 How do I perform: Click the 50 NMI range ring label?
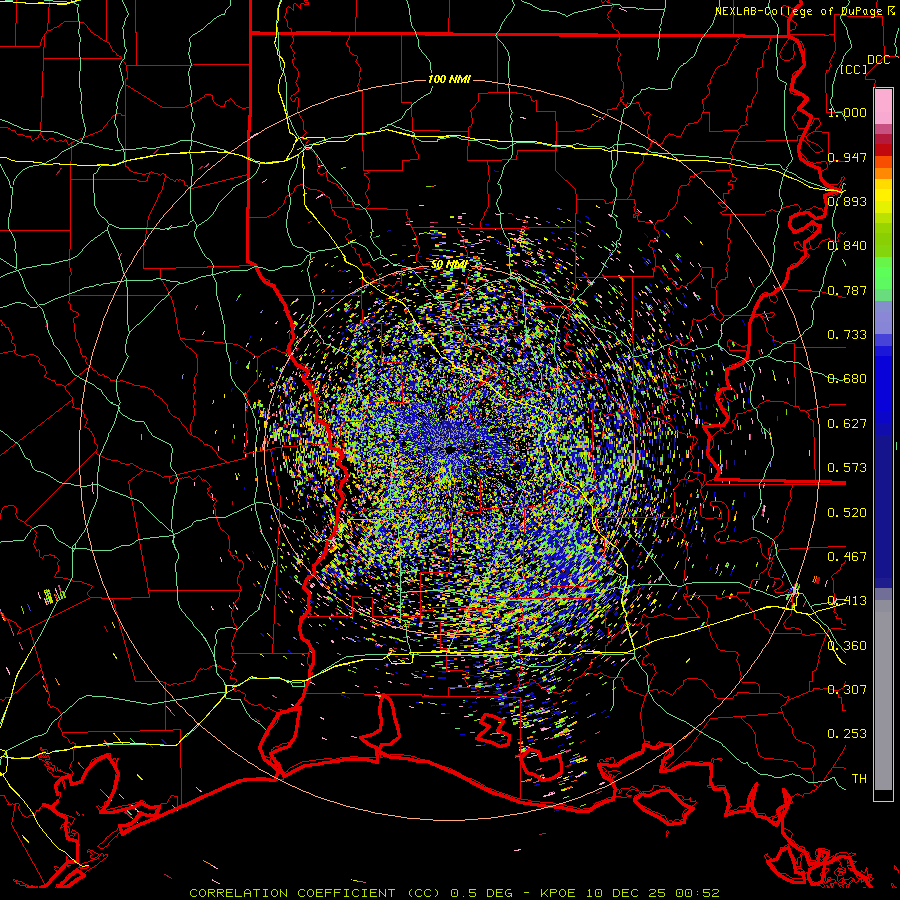click(449, 265)
